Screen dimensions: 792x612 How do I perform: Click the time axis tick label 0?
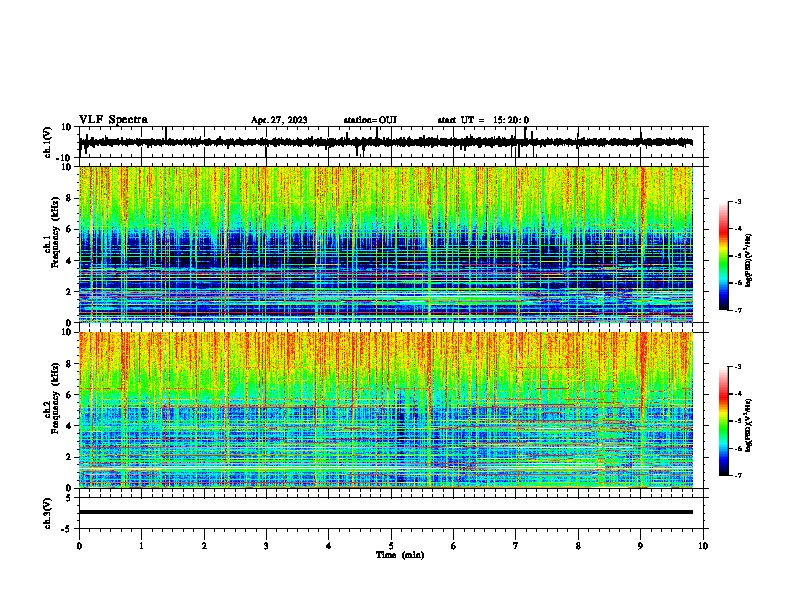79,546
